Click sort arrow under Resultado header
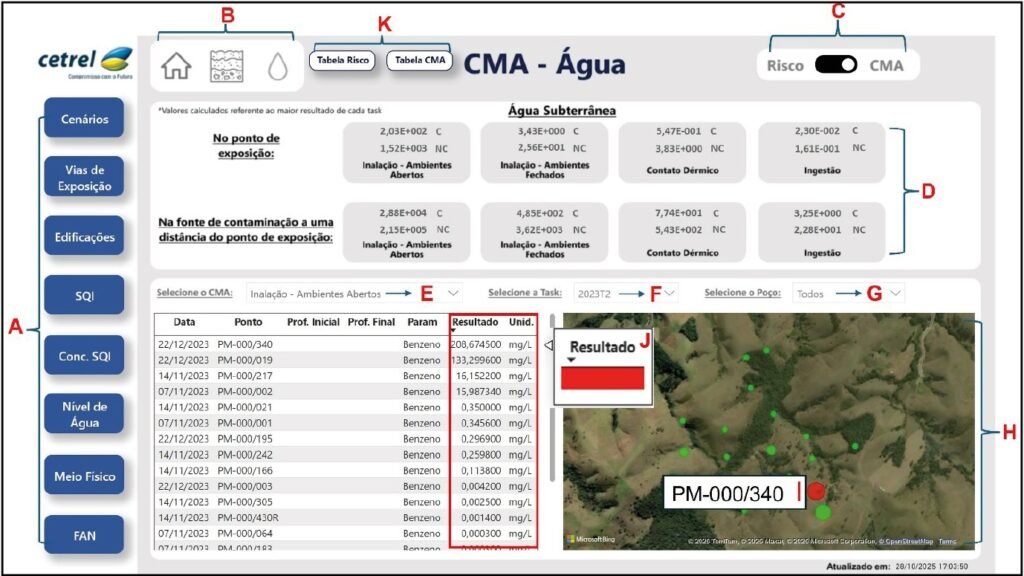This screenshot has height=576, width=1024. click(454, 333)
